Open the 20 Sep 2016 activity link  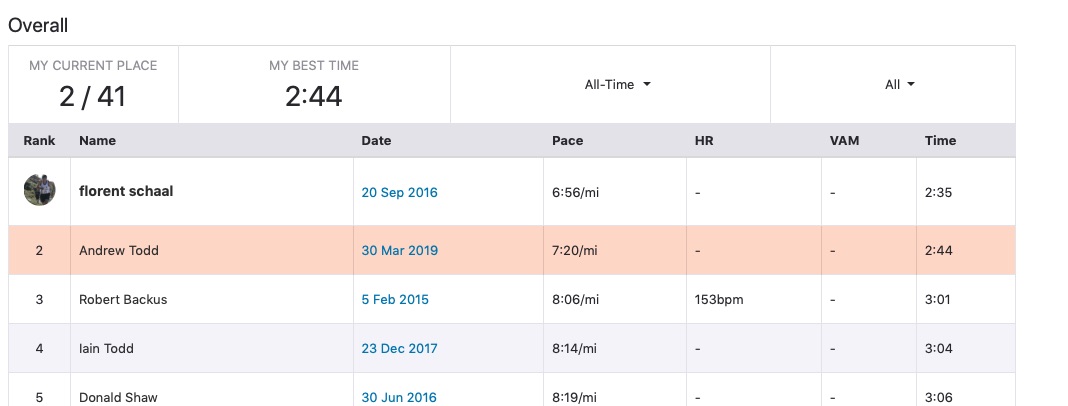click(x=399, y=193)
